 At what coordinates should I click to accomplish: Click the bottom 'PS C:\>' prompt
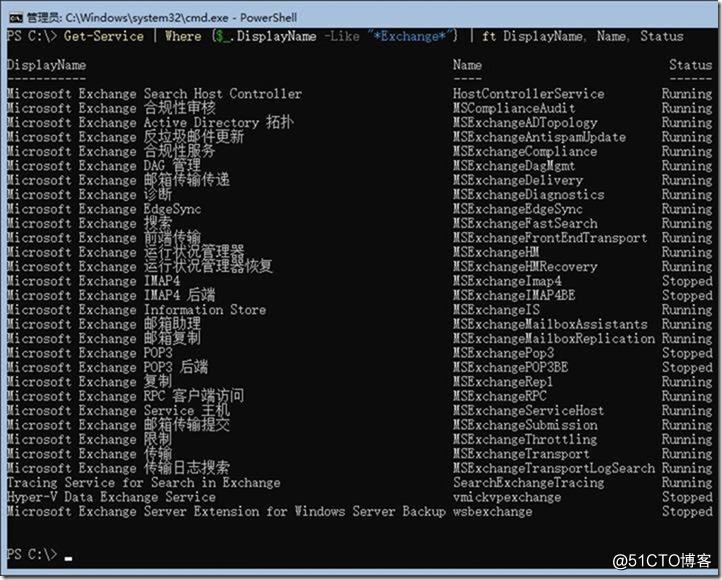click(x=32, y=554)
